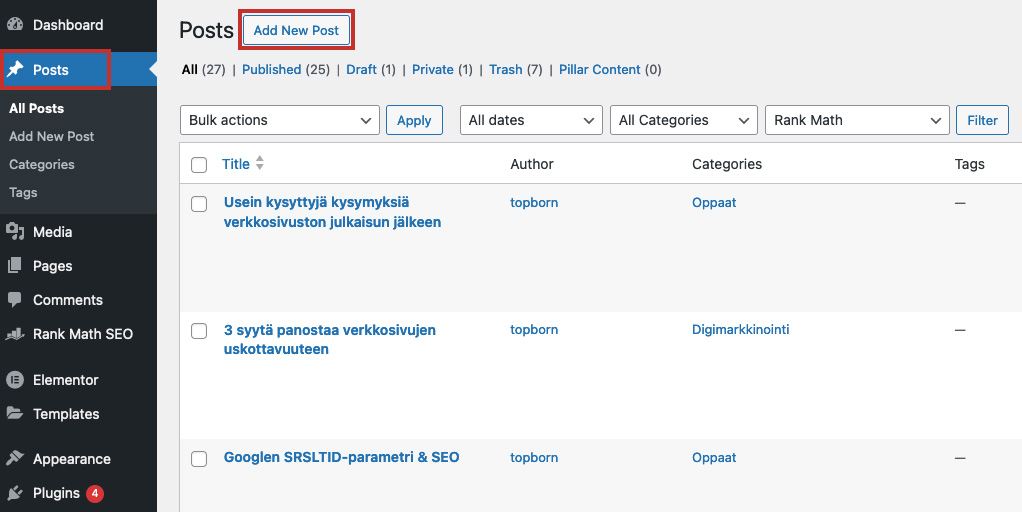This screenshot has width=1022, height=512.
Task: Click the Add New Post button
Action: click(x=297, y=30)
